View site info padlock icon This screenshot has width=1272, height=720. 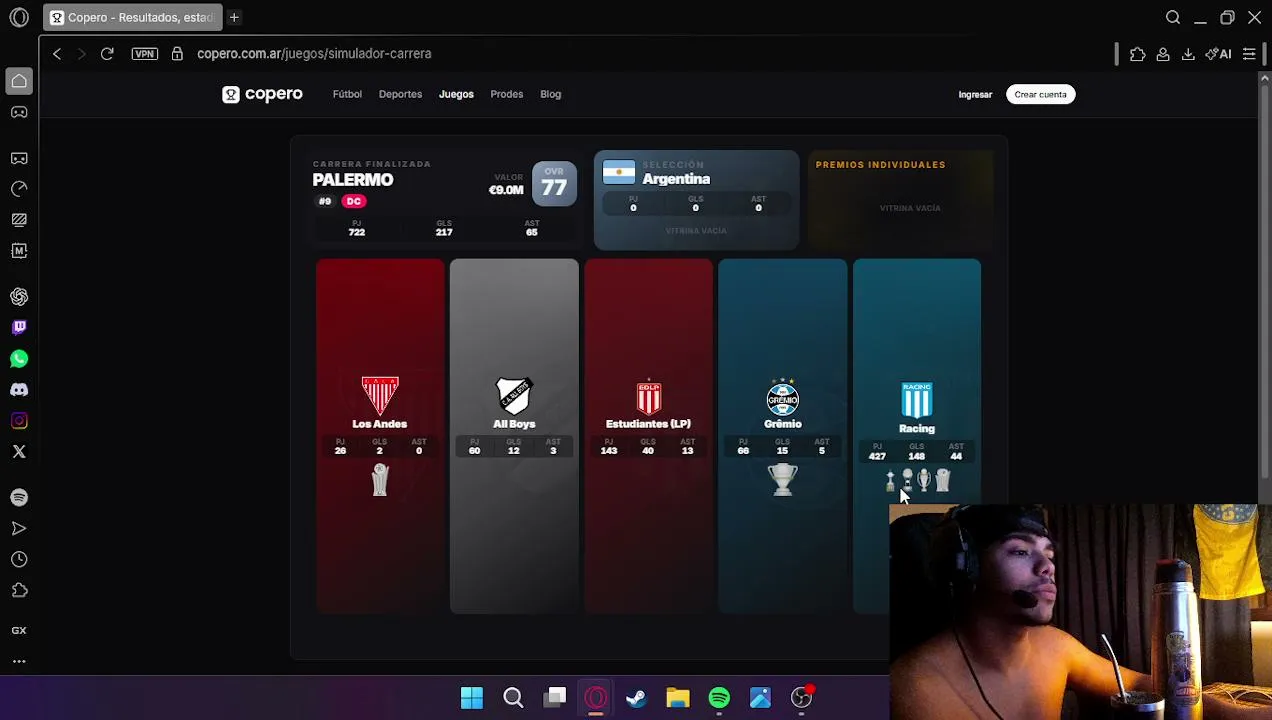point(177,54)
